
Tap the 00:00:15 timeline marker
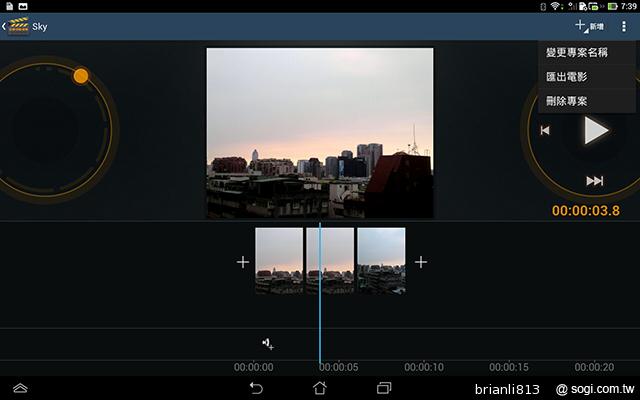(x=509, y=367)
